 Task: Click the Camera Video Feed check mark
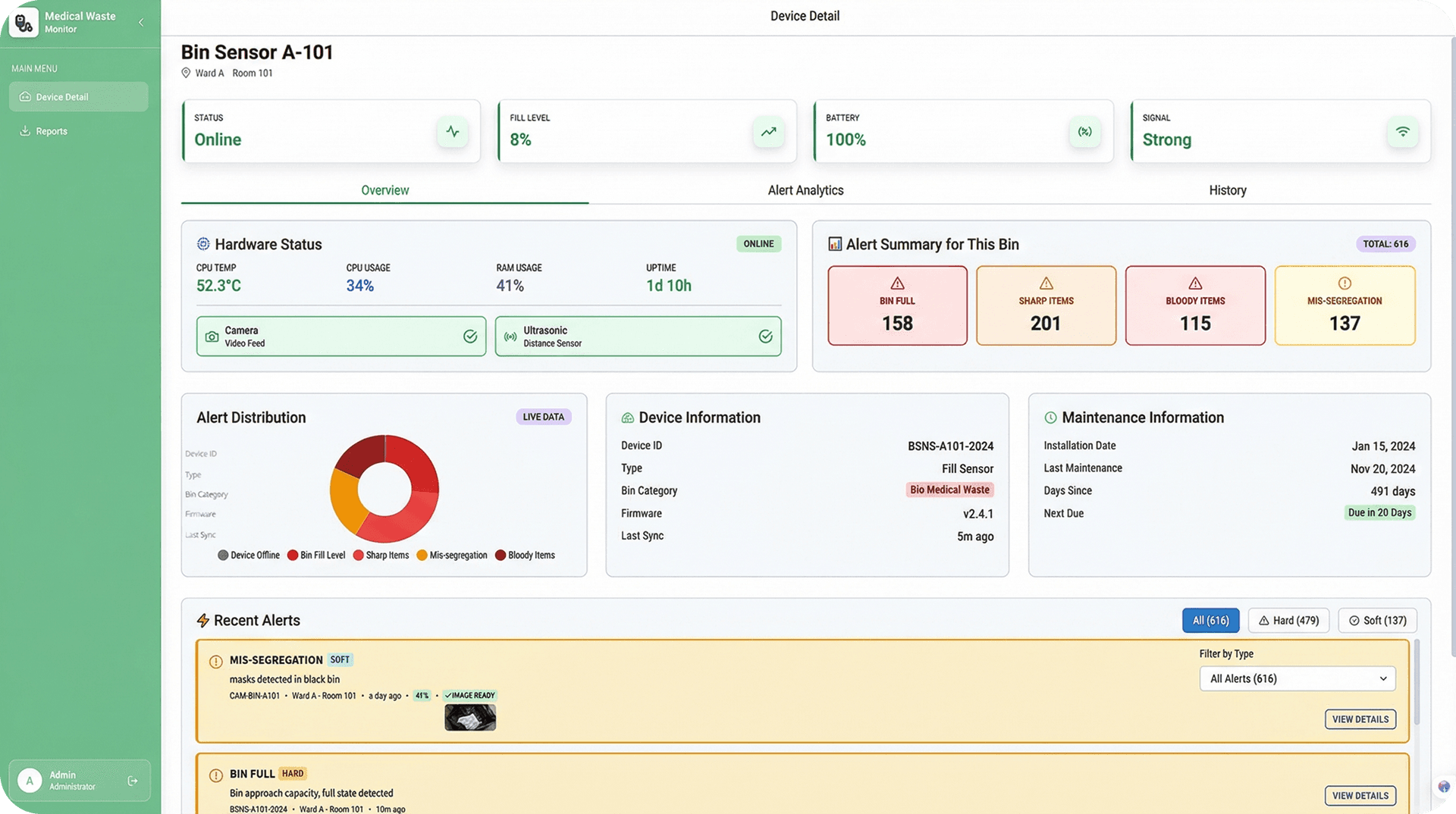(x=470, y=337)
